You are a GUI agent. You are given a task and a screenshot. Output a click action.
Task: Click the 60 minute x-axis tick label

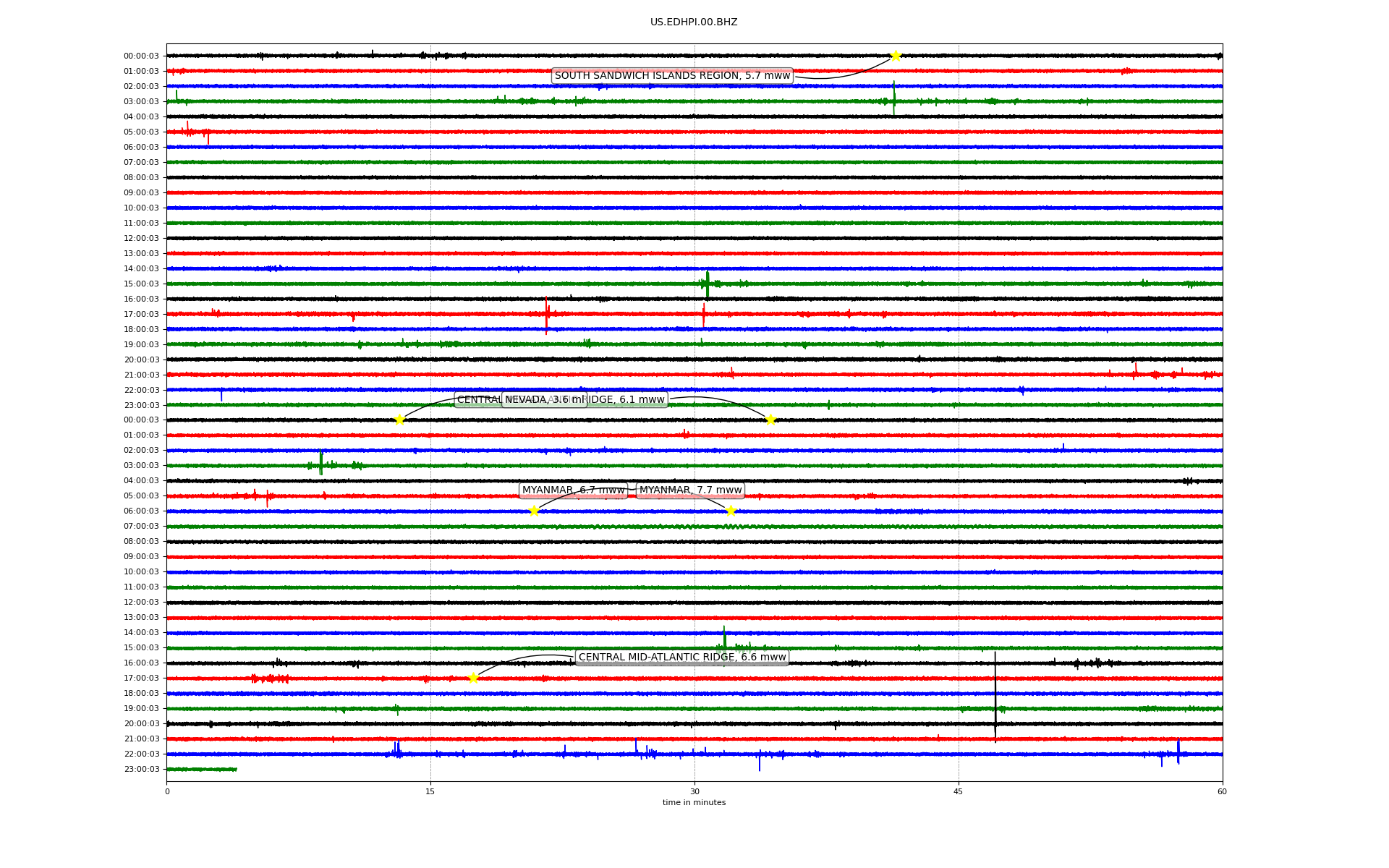pos(1222,791)
